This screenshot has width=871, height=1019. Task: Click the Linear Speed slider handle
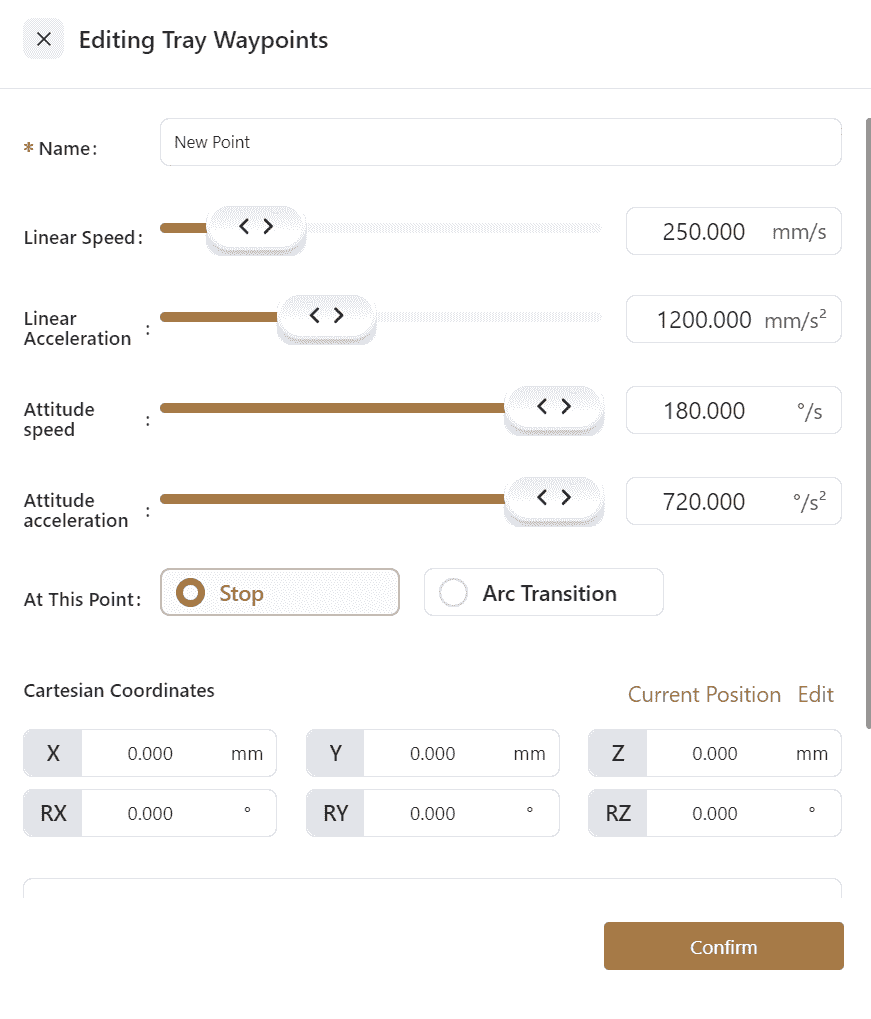click(x=256, y=228)
